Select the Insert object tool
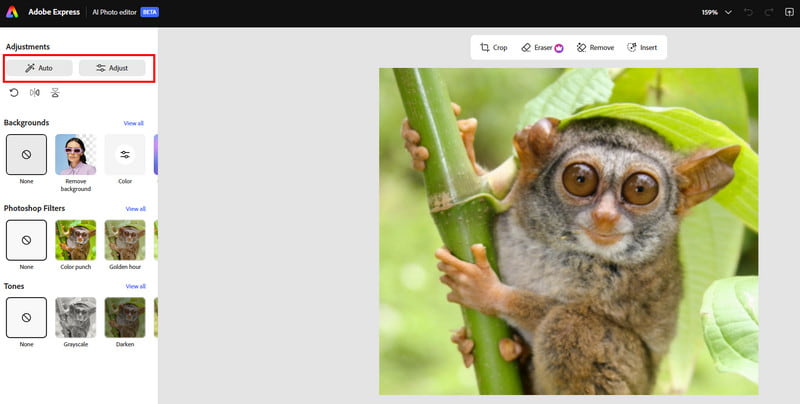The width and height of the screenshot is (800, 404). click(642, 47)
